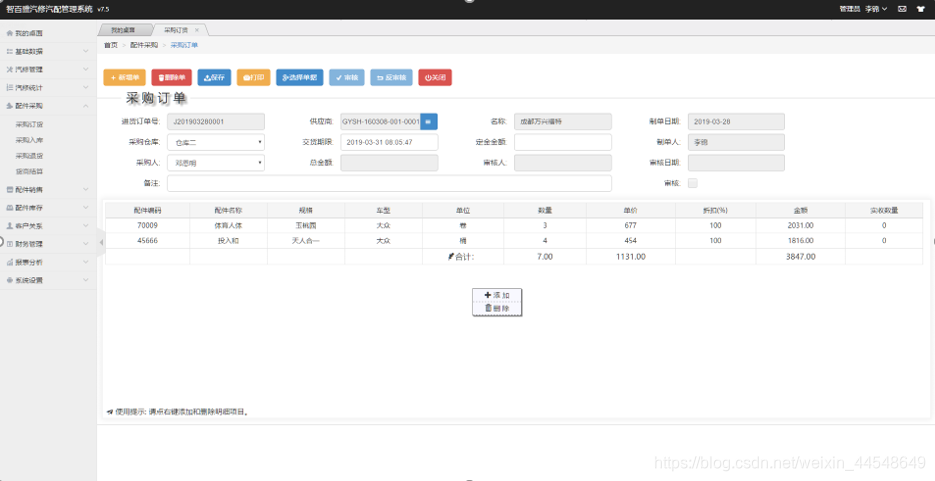
Task: Open 采购订货 in the sidebar submenu
Action: pyautogui.click(x=29, y=125)
